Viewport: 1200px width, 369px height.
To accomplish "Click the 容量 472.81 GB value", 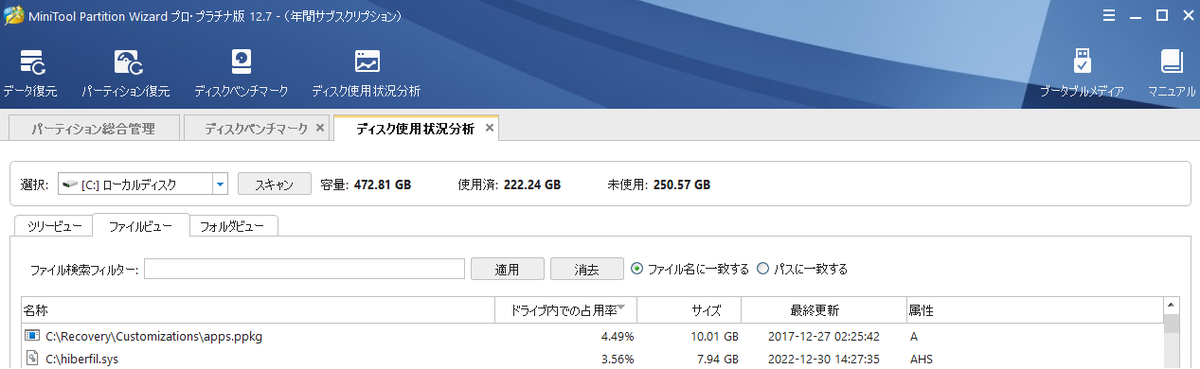I will (383, 185).
